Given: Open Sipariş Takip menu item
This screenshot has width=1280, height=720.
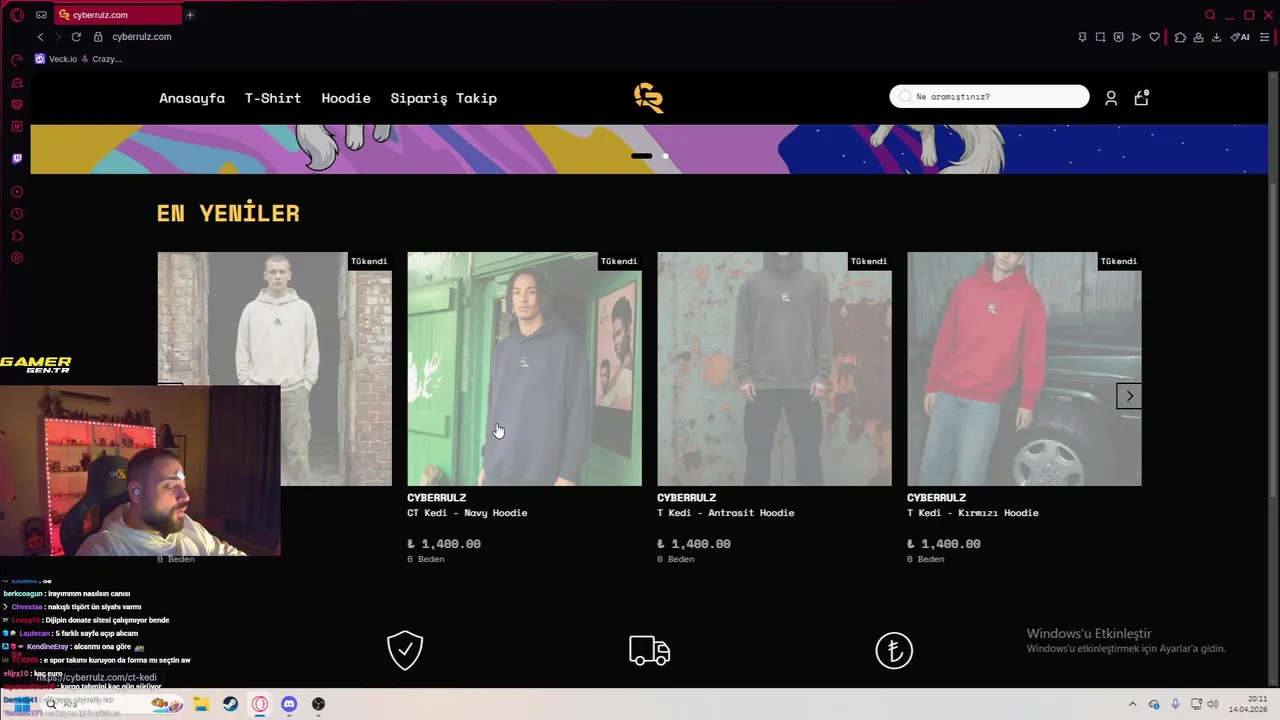Looking at the screenshot, I should (x=443, y=98).
